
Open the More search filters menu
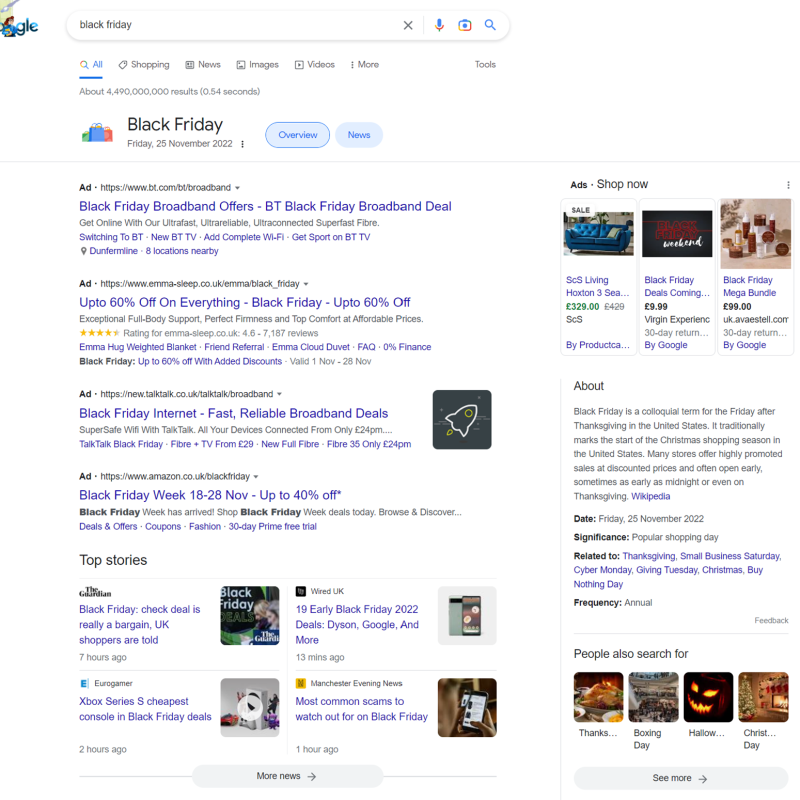coord(364,65)
